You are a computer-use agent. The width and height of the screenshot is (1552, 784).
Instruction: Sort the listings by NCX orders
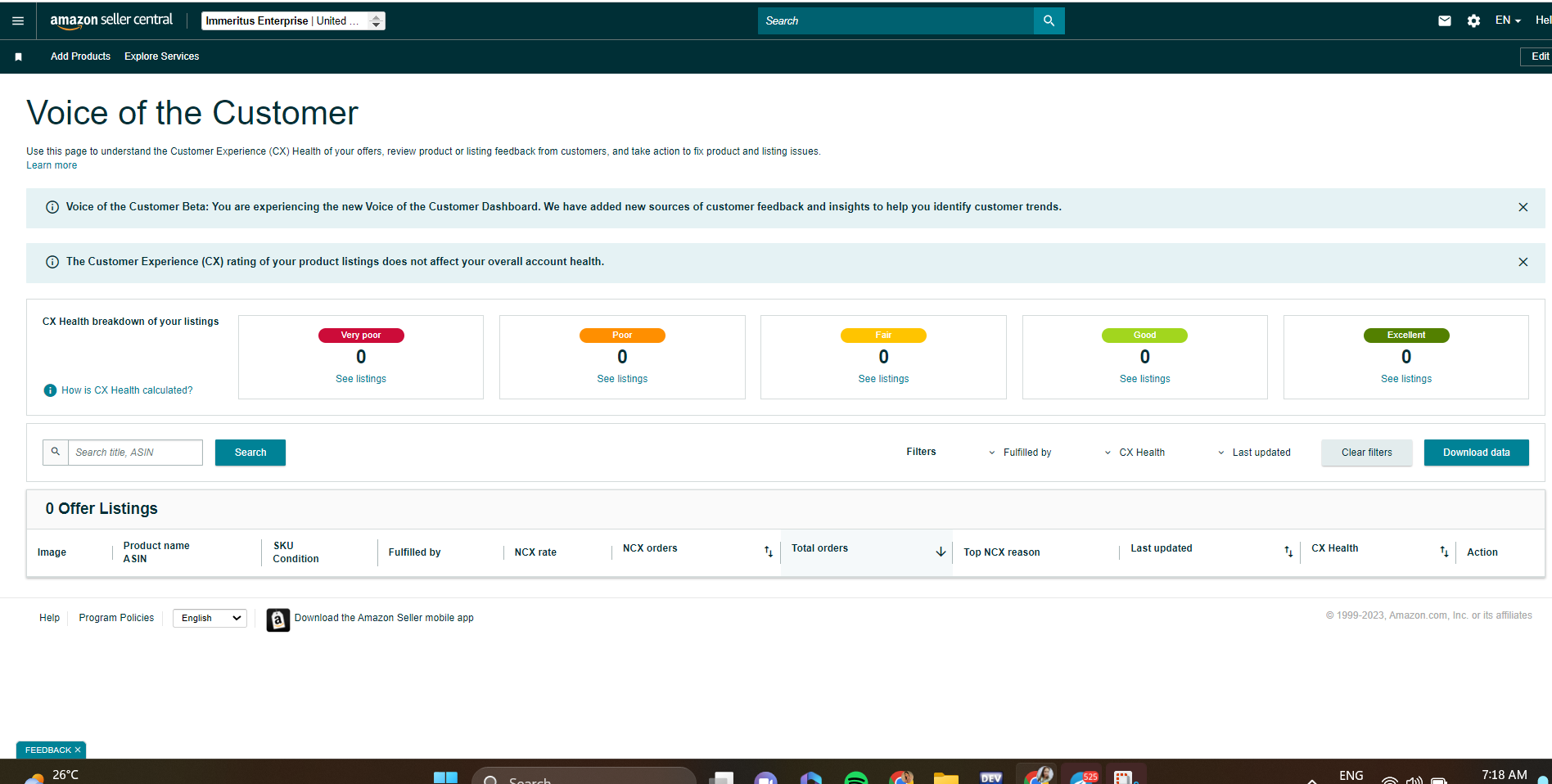click(768, 552)
